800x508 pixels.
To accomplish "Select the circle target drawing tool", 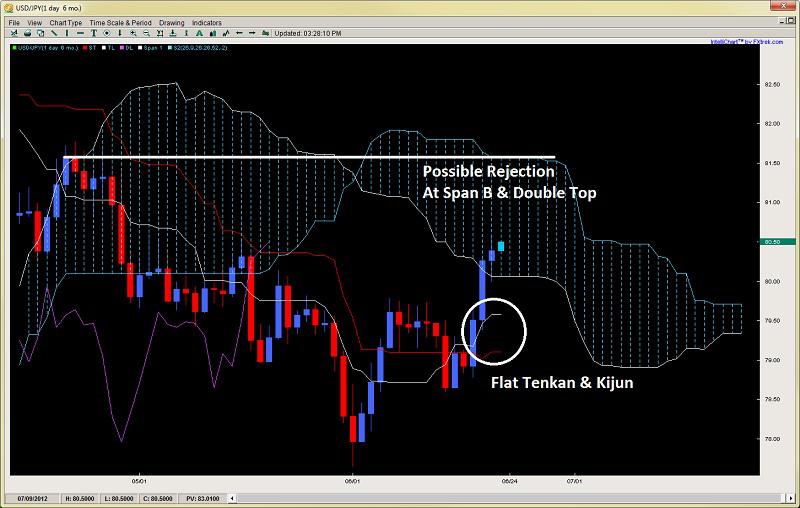I will [x=107, y=33].
